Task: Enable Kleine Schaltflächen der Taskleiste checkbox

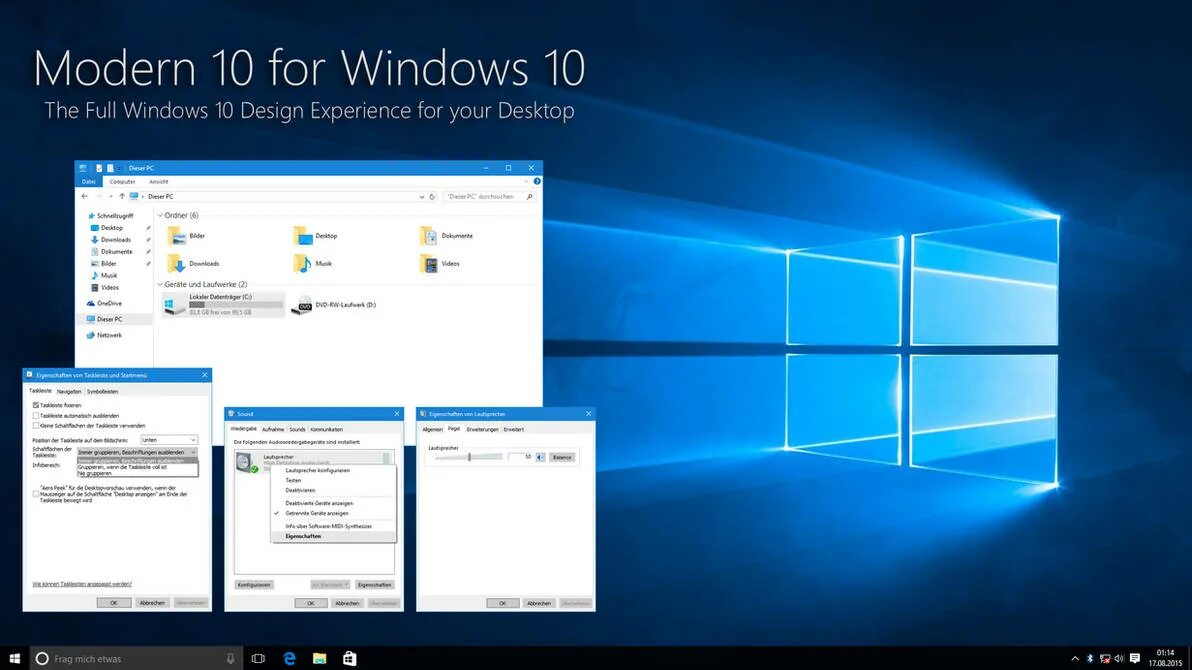Action: click(x=36, y=426)
